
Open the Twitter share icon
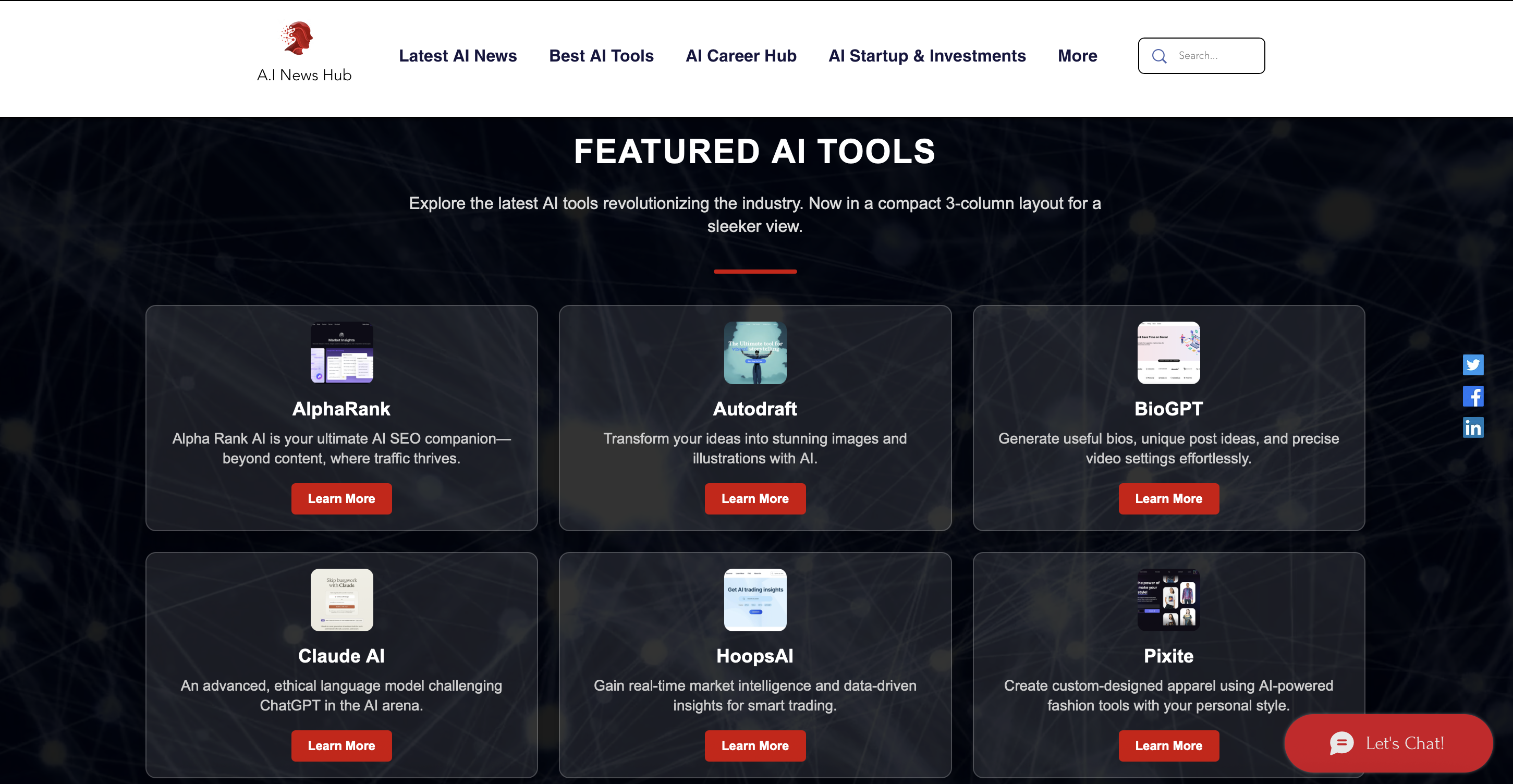(x=1472, y=365)
